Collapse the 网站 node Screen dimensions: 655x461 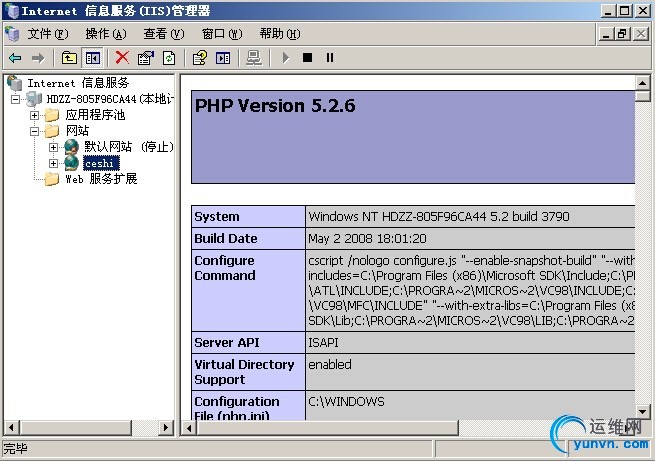point(35,131)
